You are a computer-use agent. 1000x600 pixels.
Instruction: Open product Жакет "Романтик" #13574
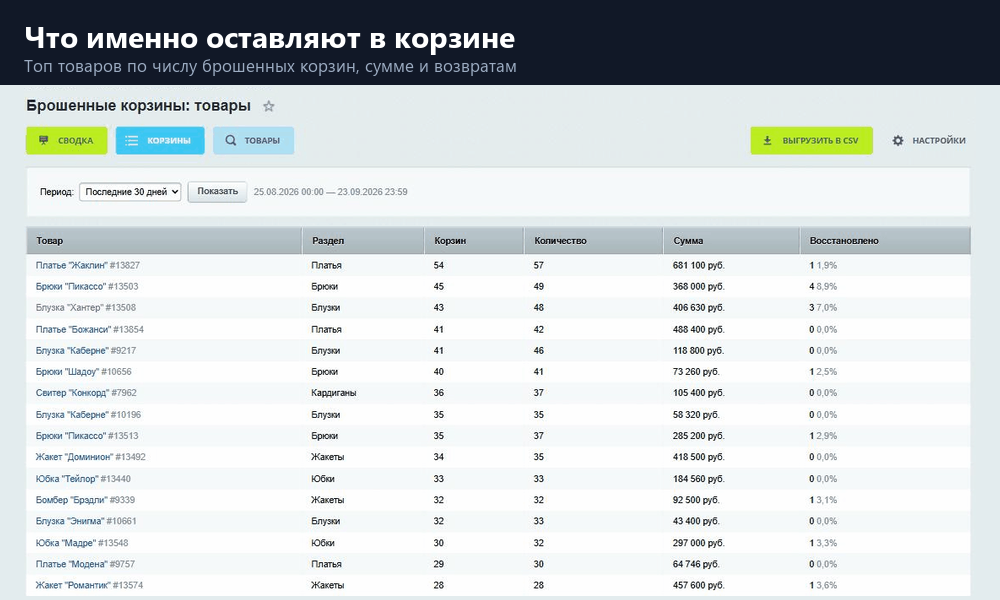click(x=89, y=585)
